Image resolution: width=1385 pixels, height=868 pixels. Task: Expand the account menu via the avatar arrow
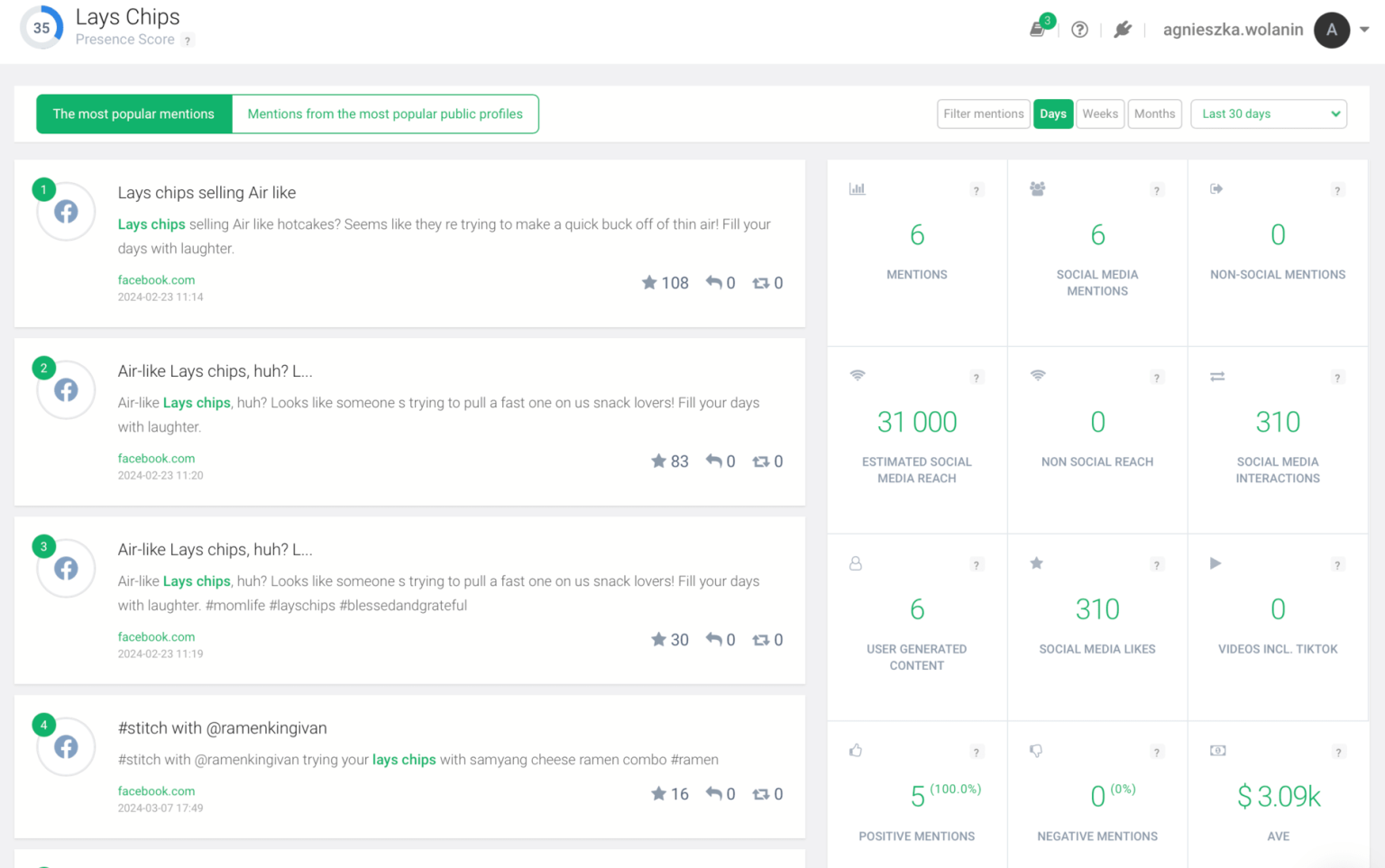click(1363, 29)
